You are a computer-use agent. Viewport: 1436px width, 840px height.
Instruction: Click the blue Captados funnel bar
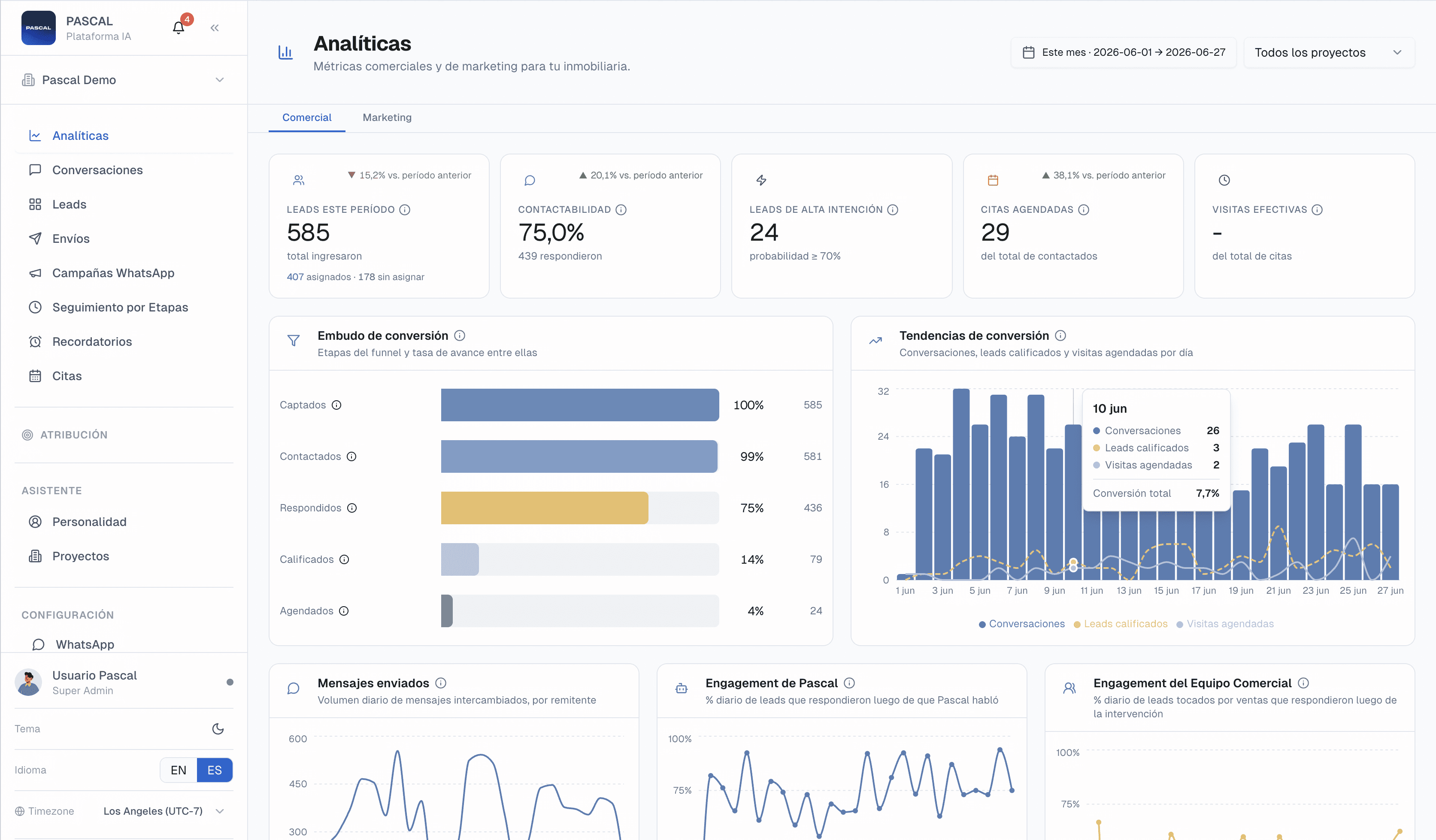click(579, 405)
